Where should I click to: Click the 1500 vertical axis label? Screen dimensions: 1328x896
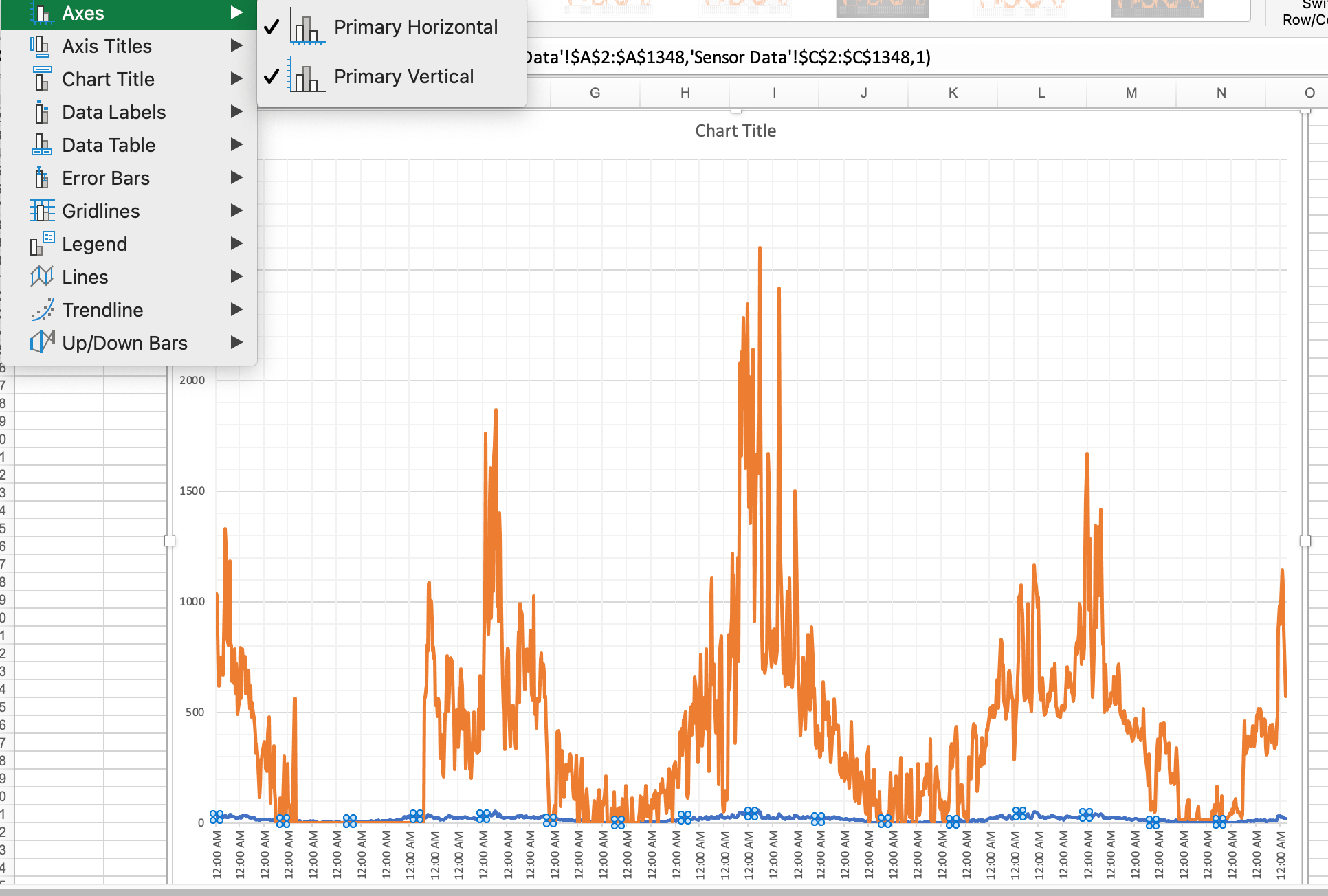click(192, 491)
